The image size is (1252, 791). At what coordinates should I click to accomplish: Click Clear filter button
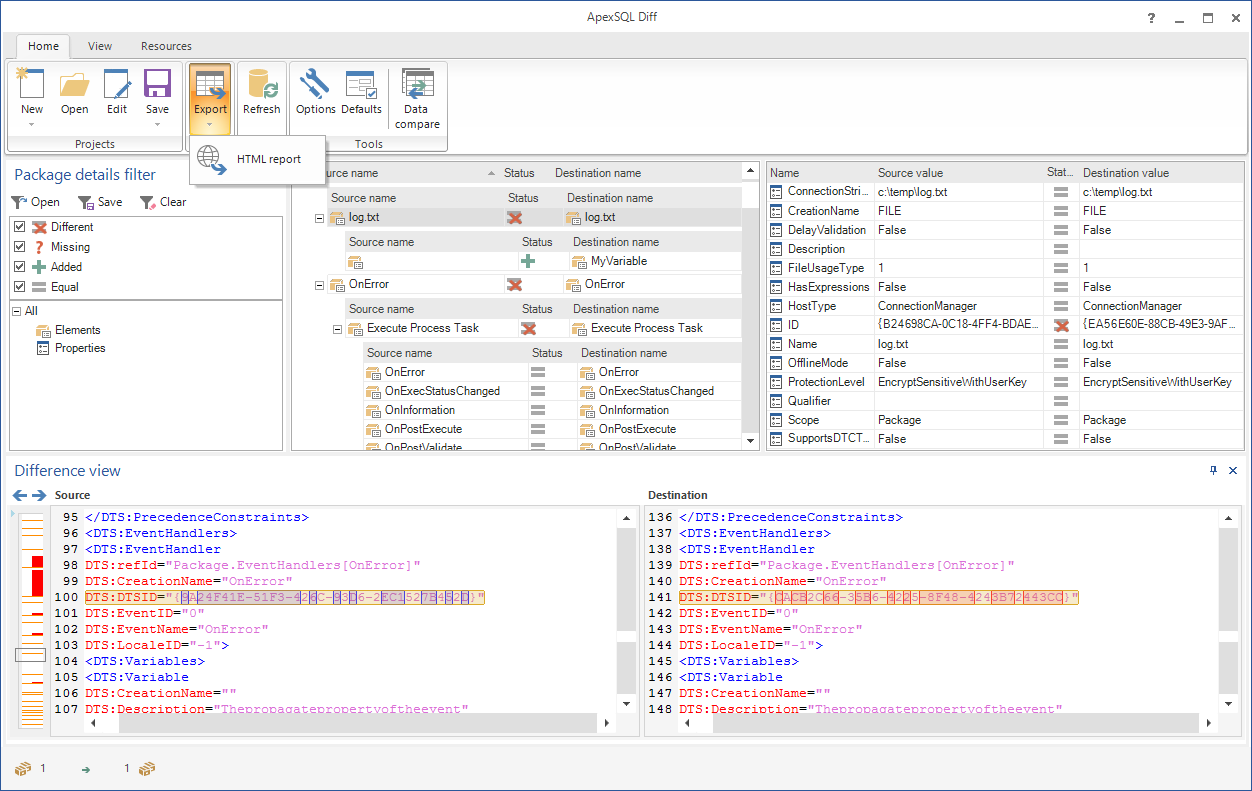[x=163, y=202]
